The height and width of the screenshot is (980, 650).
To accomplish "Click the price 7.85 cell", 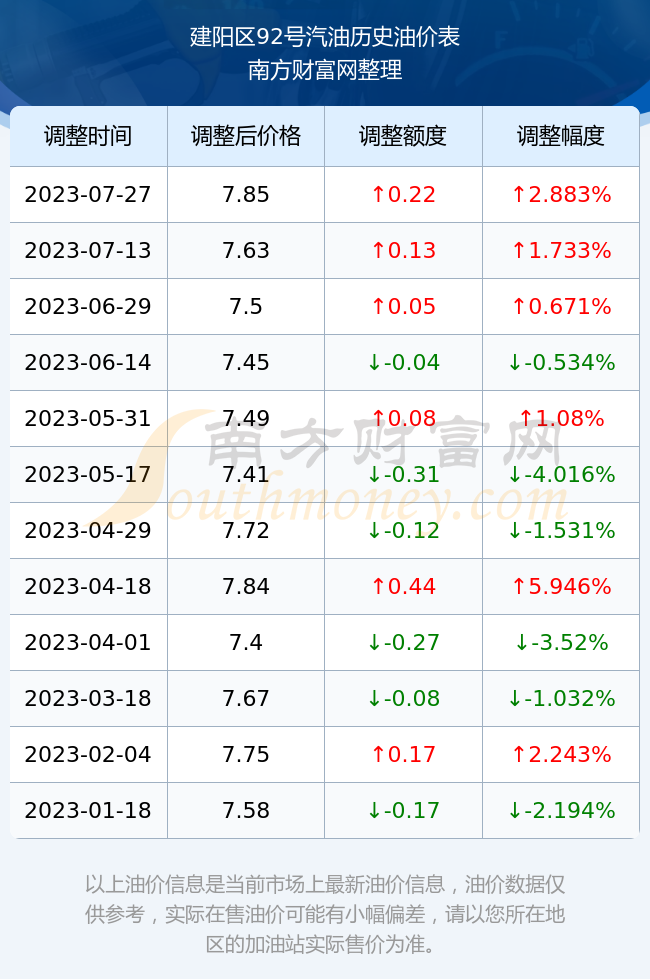I will tap(246, 194).
